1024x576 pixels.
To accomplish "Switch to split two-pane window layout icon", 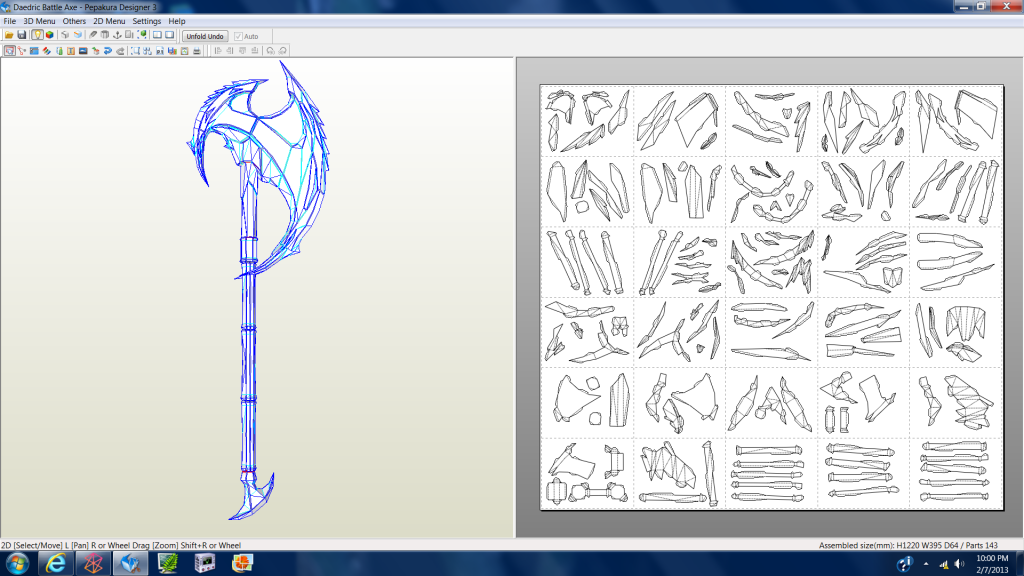I will click(157, 35).
